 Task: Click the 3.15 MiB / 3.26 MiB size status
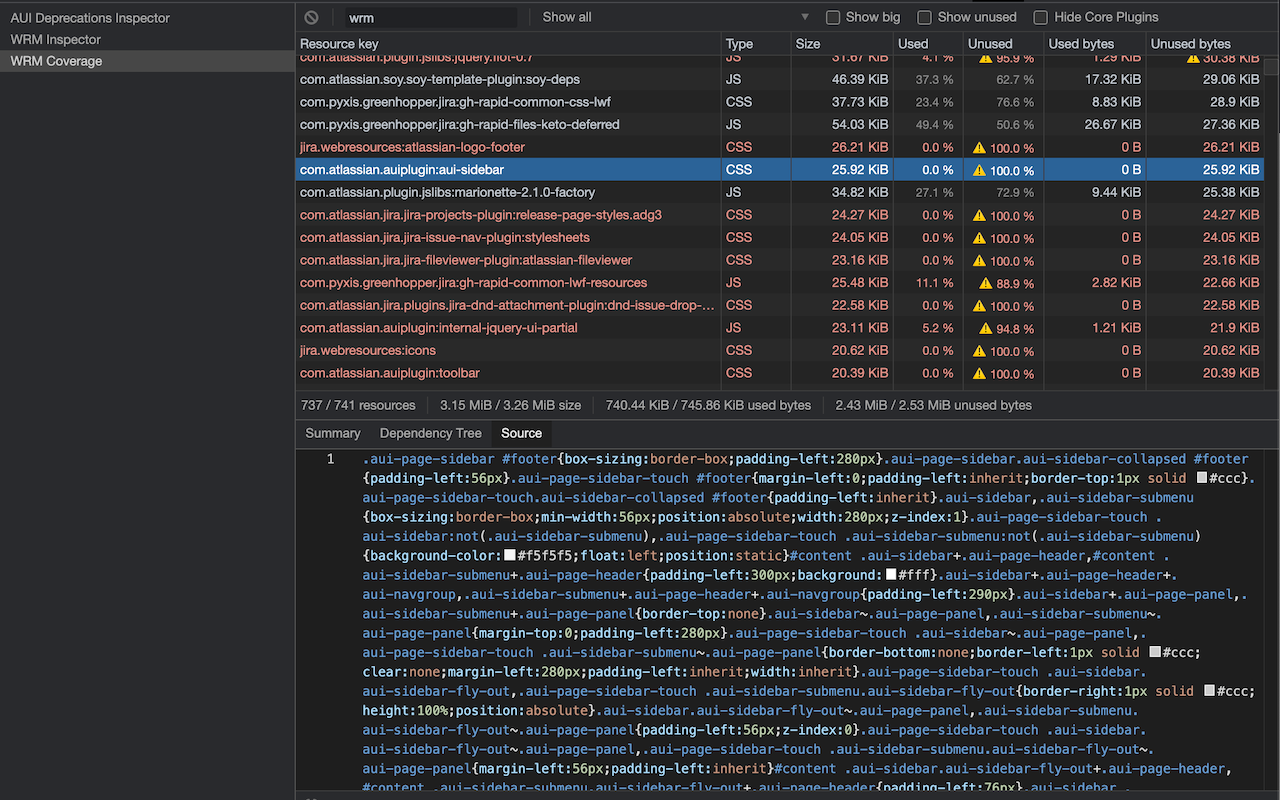coord(510,405)
